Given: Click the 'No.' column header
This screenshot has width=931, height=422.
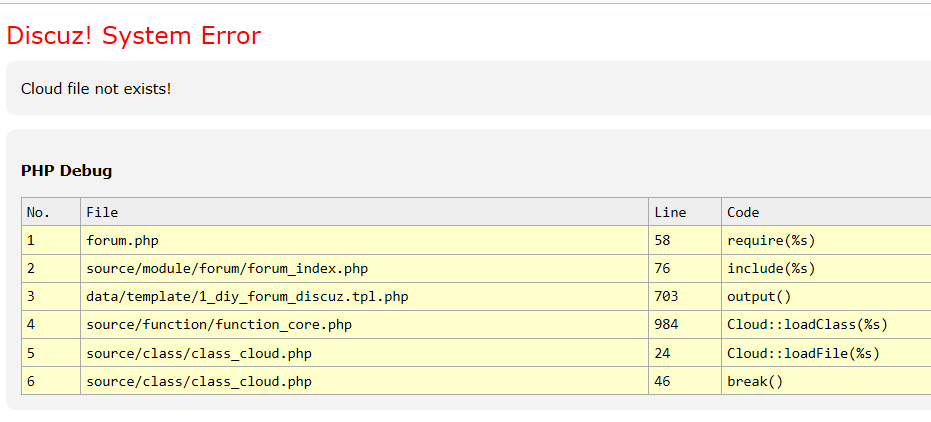Looking at the screenshot, I should tap(38, 212).
